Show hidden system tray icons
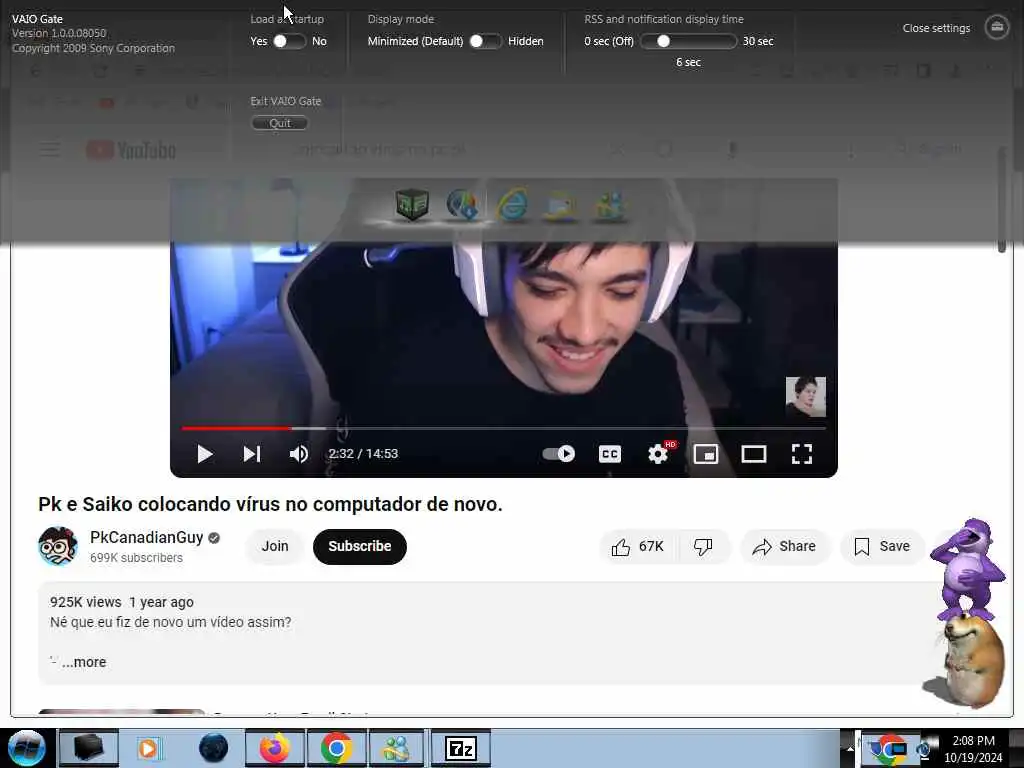Image resolution: width=1024 pixels, height=768 pixels. 850,748
